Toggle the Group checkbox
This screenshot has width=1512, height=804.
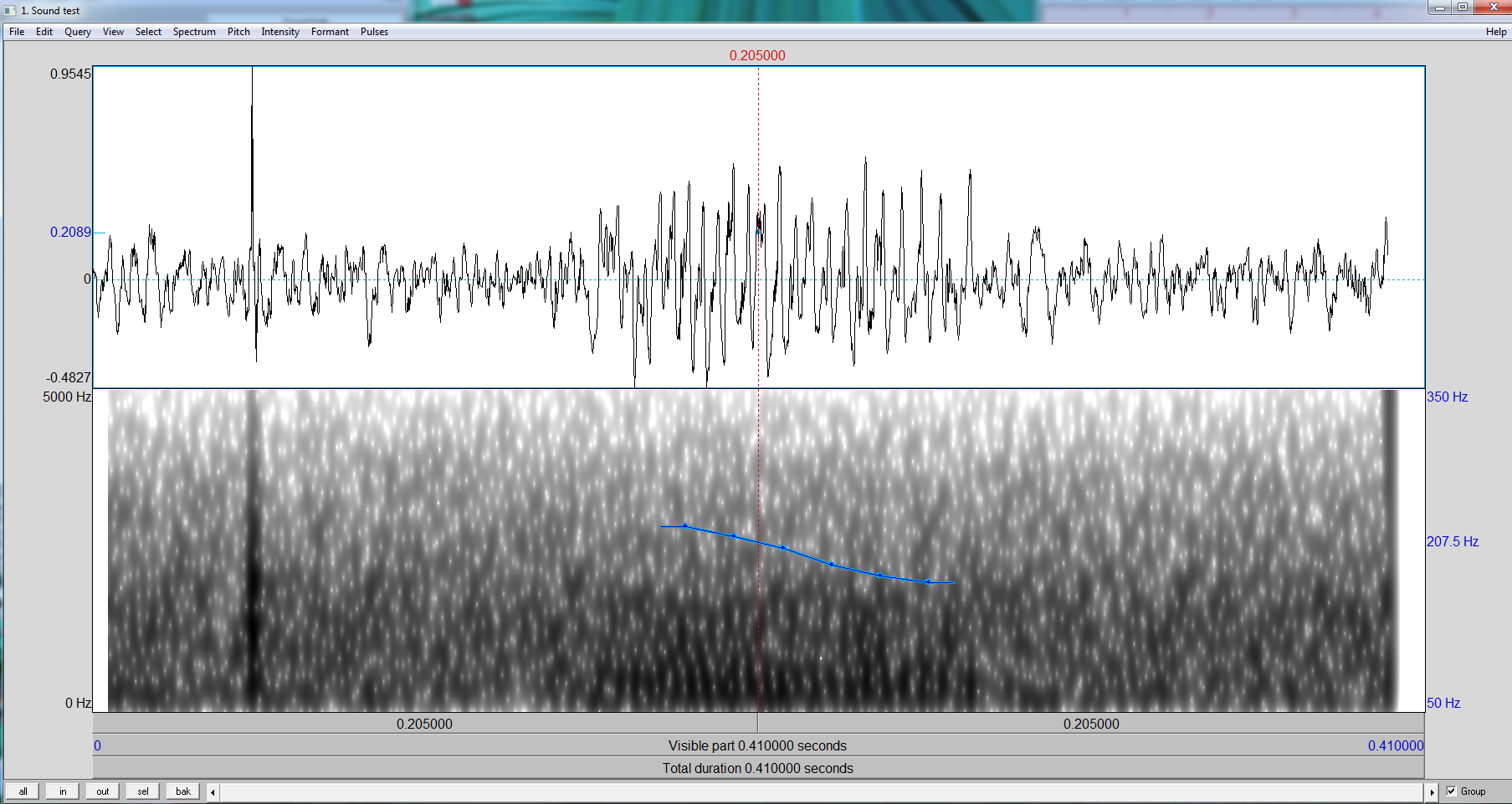point(1452,791)
